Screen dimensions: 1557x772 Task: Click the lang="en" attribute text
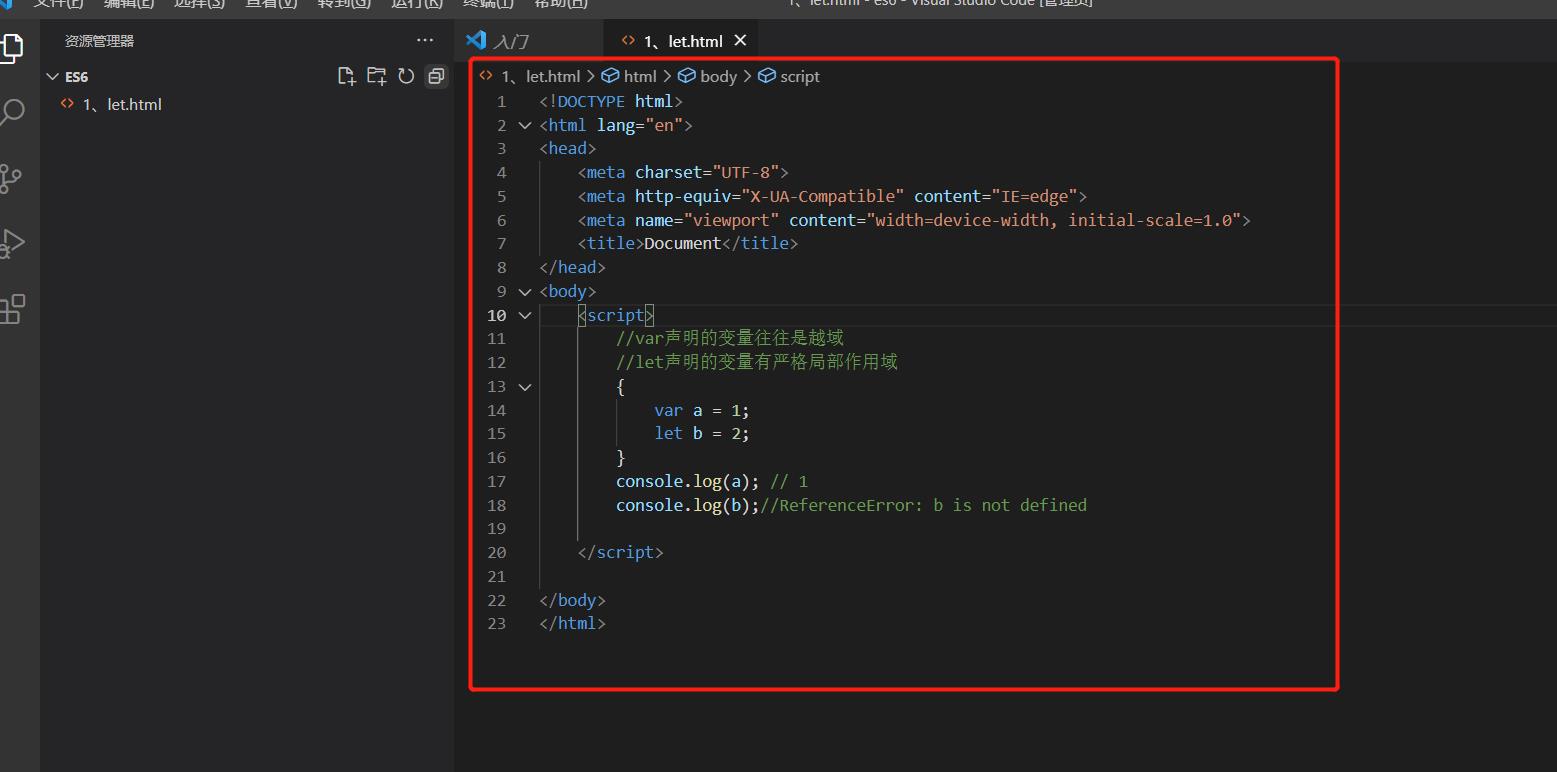coord(640,125)
